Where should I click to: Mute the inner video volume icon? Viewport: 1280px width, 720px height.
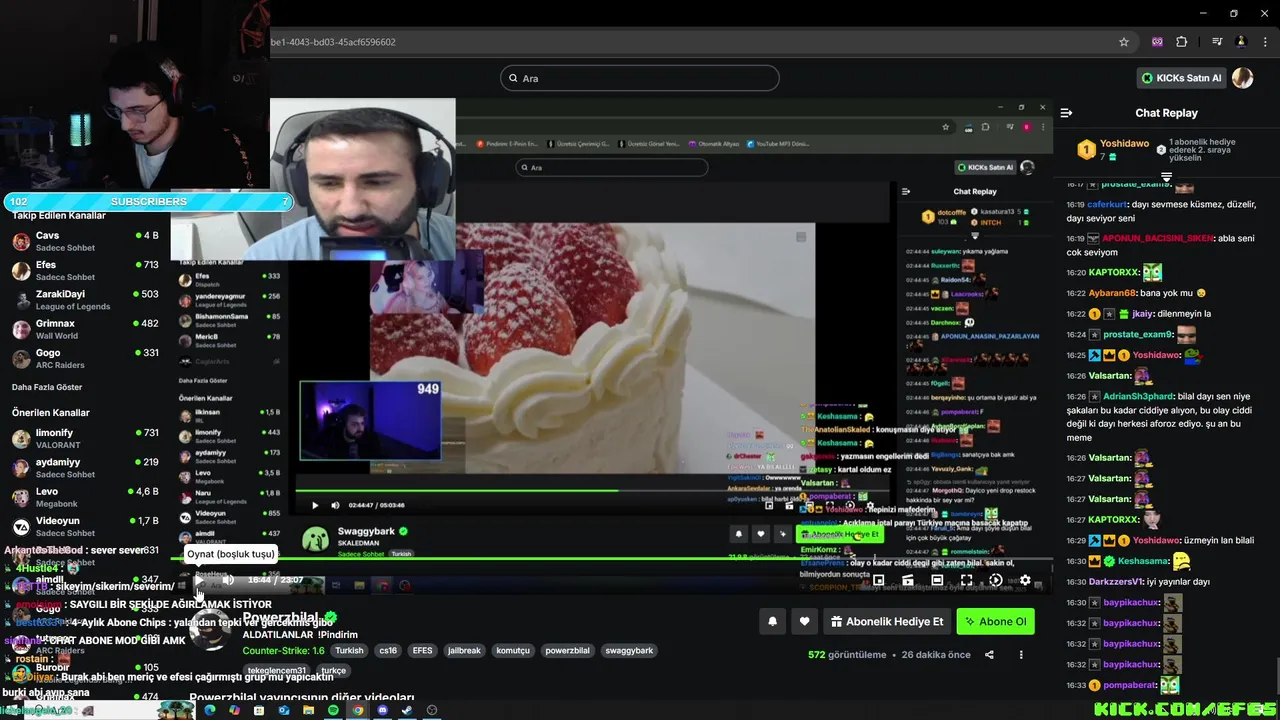click(335, 505)
